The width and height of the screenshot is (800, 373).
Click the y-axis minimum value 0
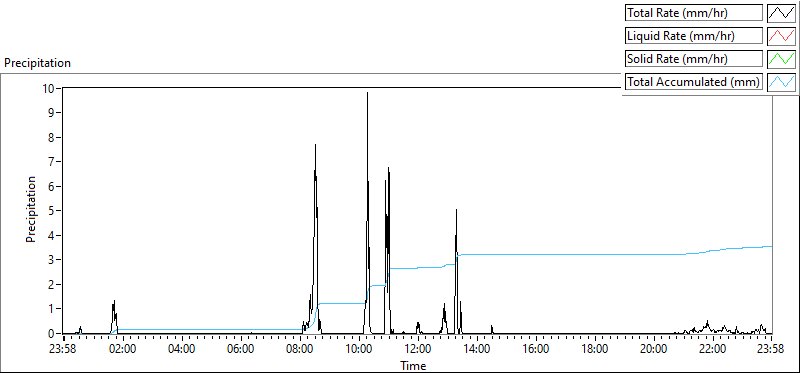(51, 333)
